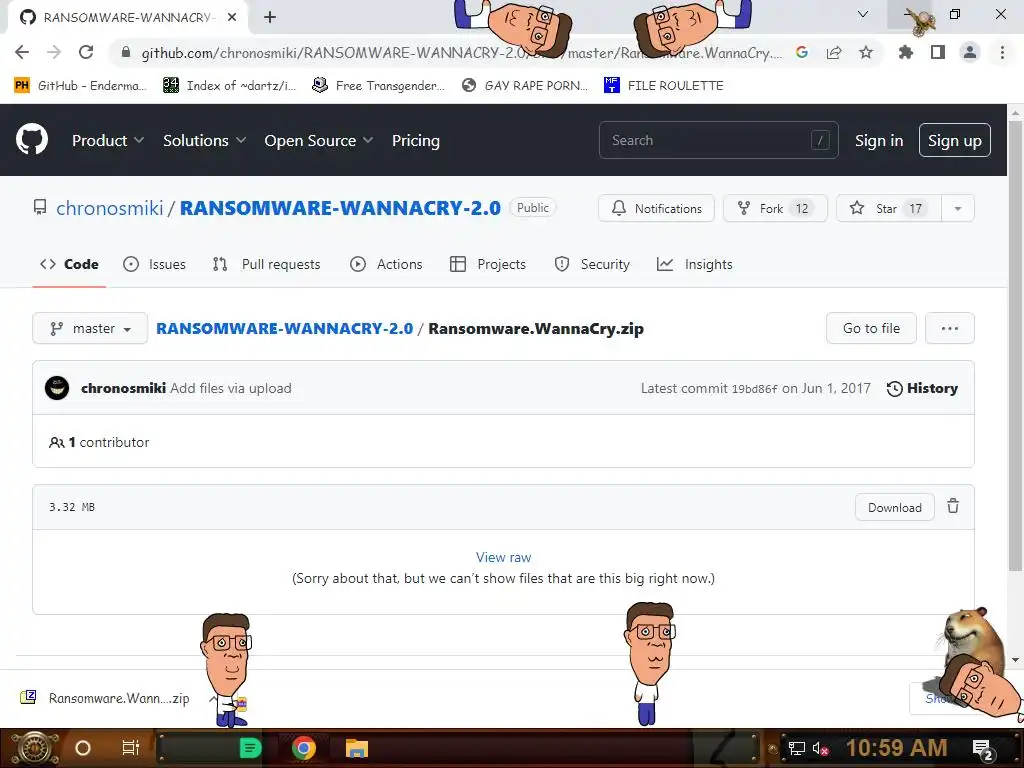Open the tab search chevron in title bar
The width and height of the screenshot is (1024, 768).
click(863, 14)
